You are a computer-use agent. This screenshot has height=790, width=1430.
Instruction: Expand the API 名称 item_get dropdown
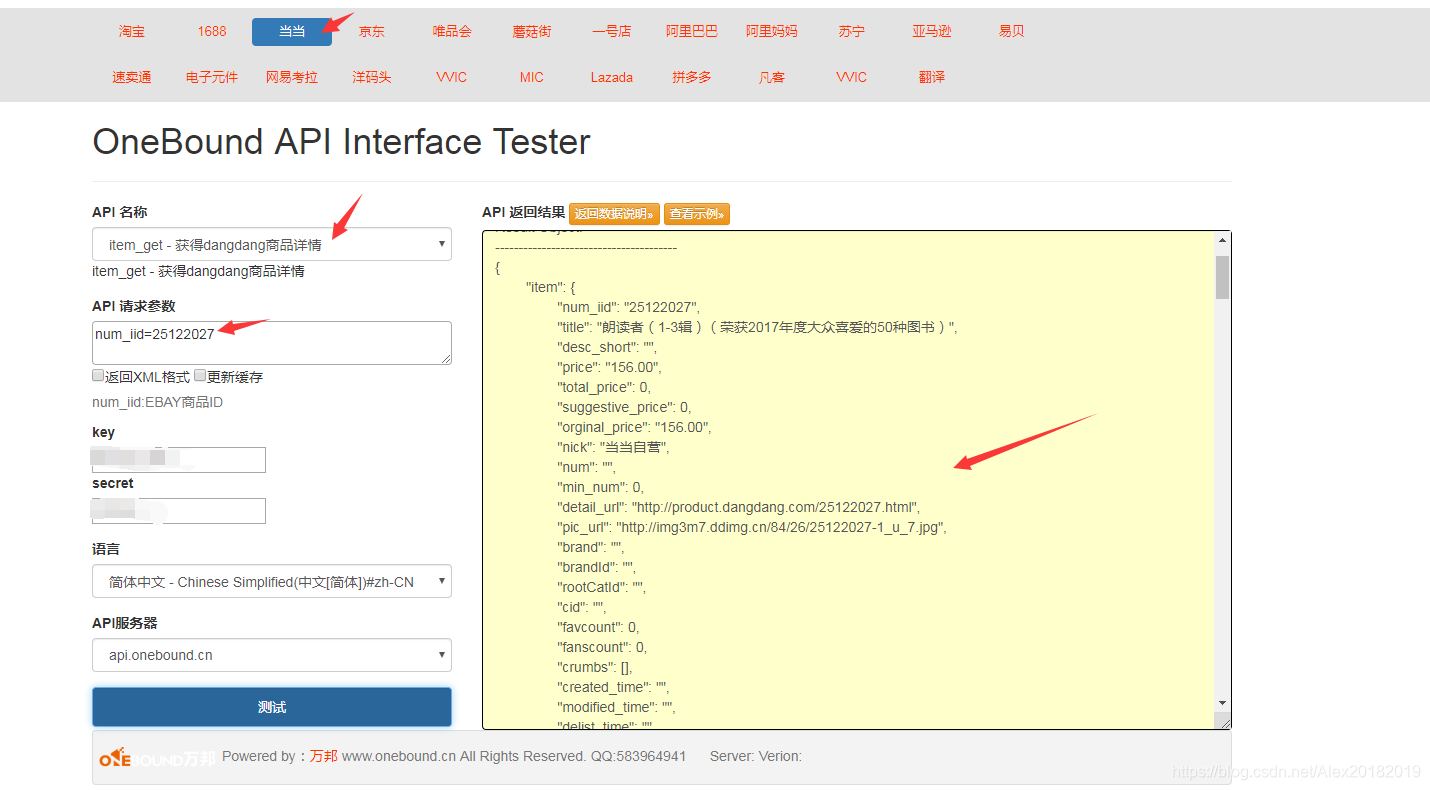[272, 244]
